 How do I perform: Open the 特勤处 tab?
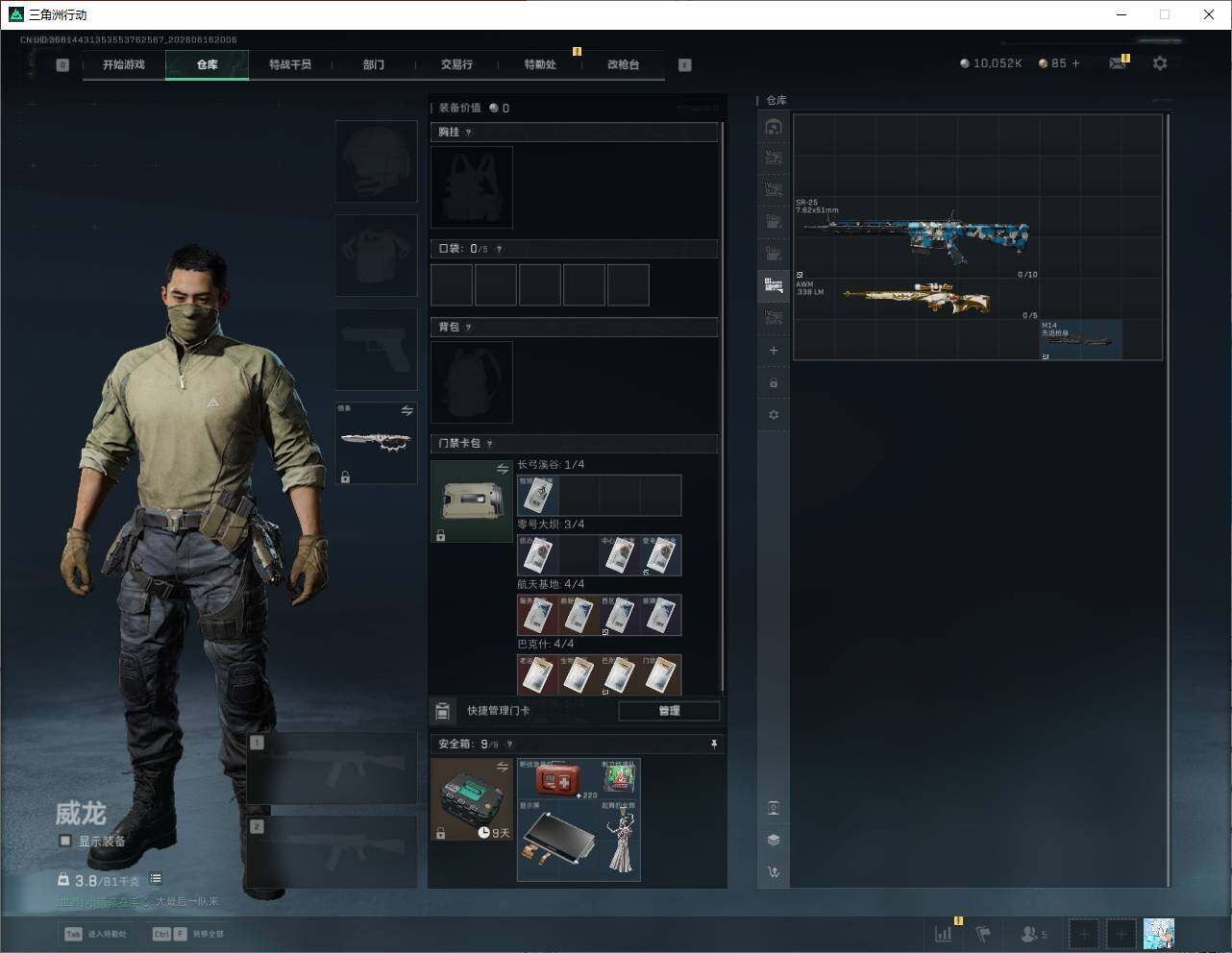click(x=540, y=64)
